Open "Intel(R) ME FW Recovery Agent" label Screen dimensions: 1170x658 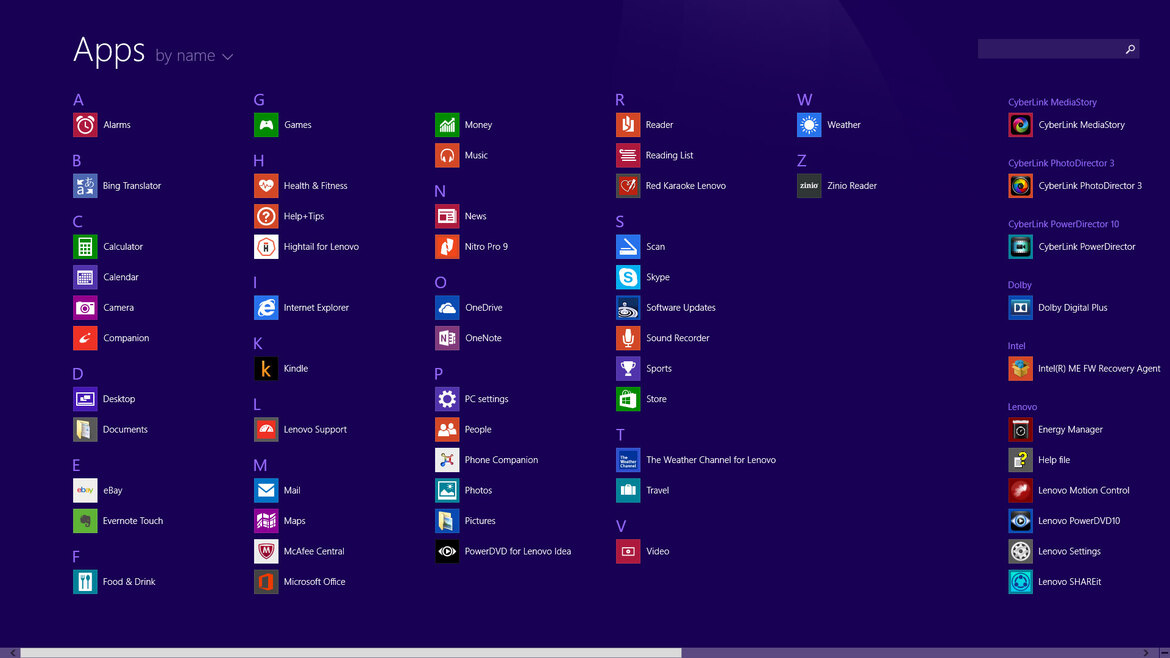[x=1099, y=369]
